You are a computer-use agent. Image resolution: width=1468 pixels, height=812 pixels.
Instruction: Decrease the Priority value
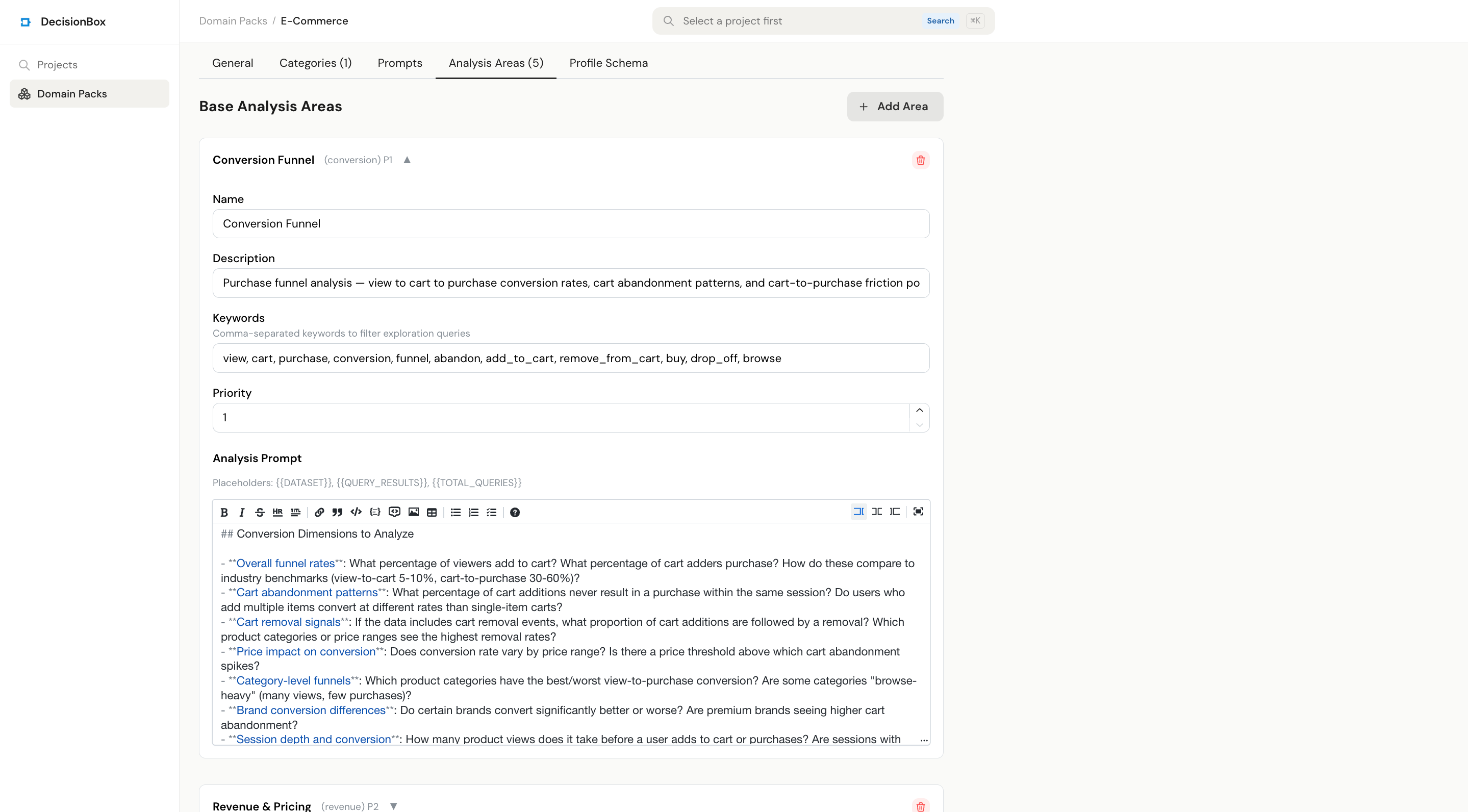919,425
